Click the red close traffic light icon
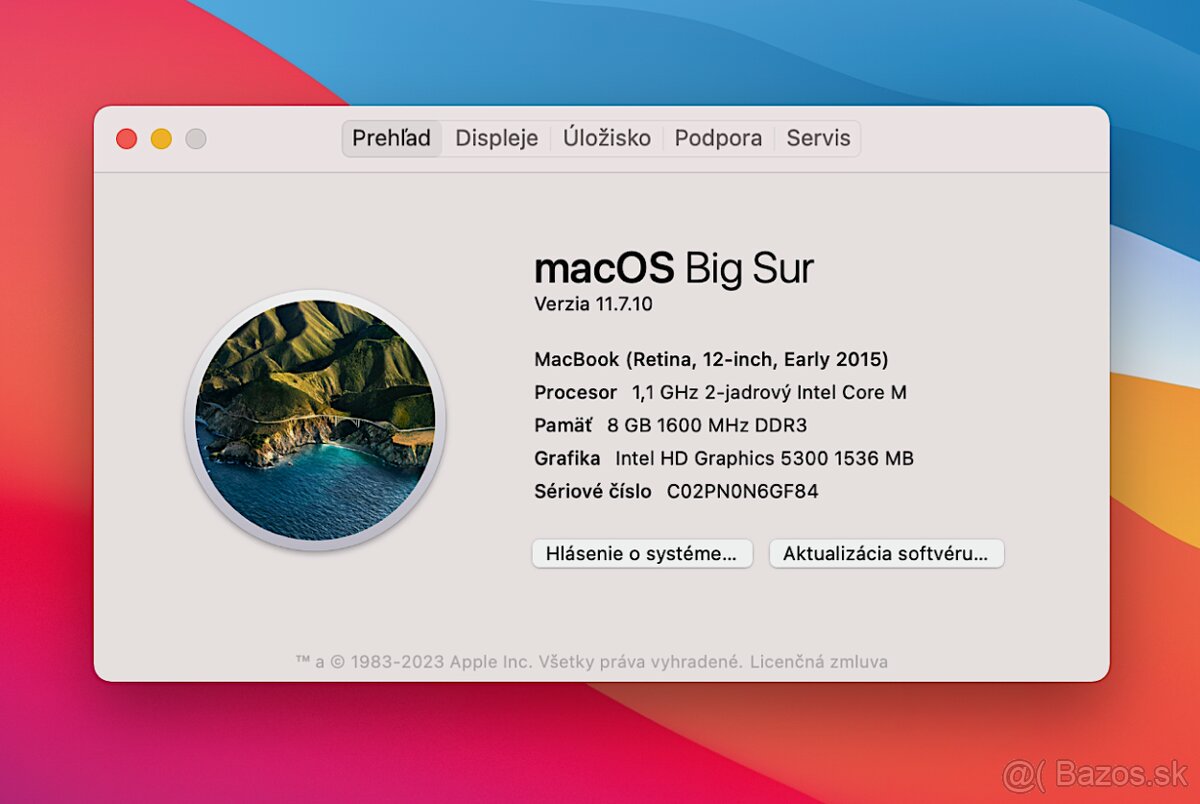Image resolution: width=1200 pixels, height=804 pixels. point(125,138)
